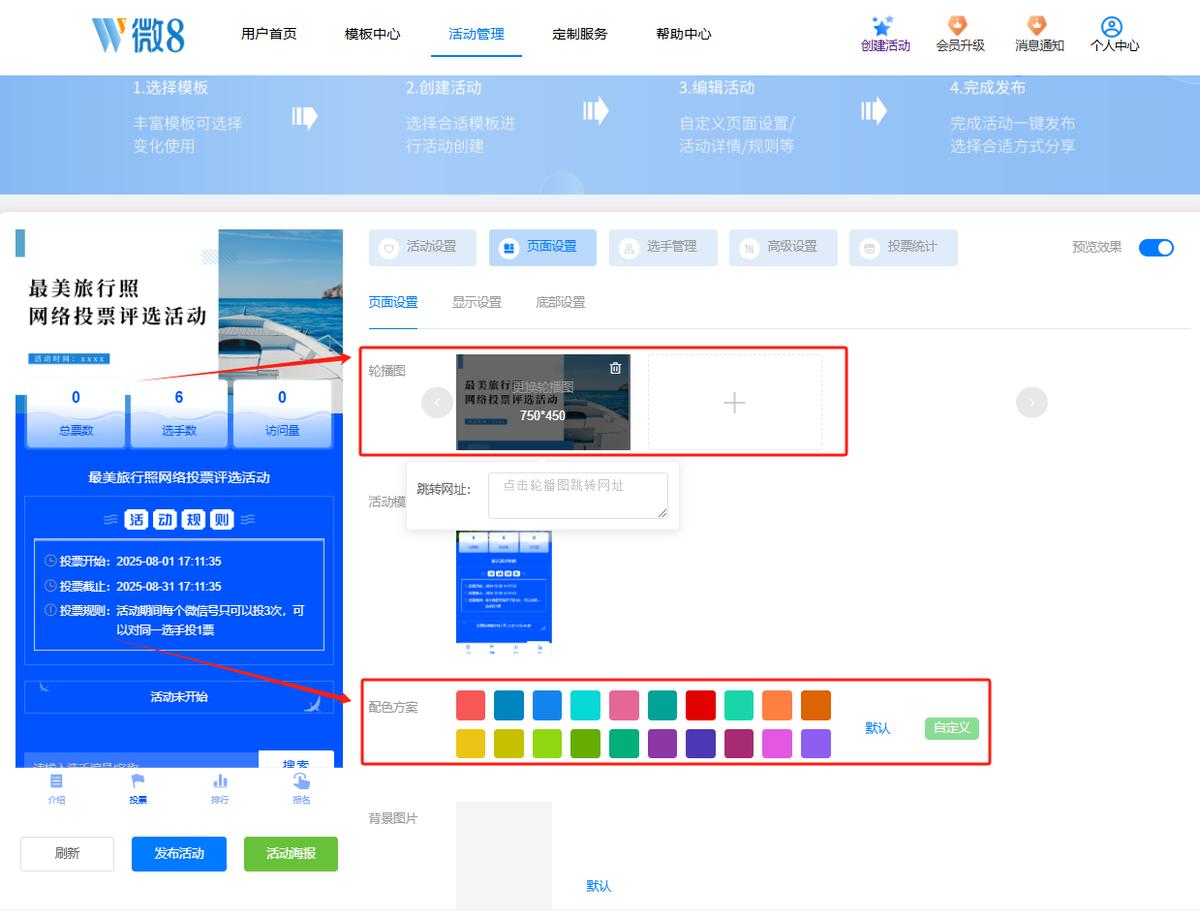The image size is (1200, 913).
Task: Open 消息通知 notifications icon
Action: (1037, 26)
